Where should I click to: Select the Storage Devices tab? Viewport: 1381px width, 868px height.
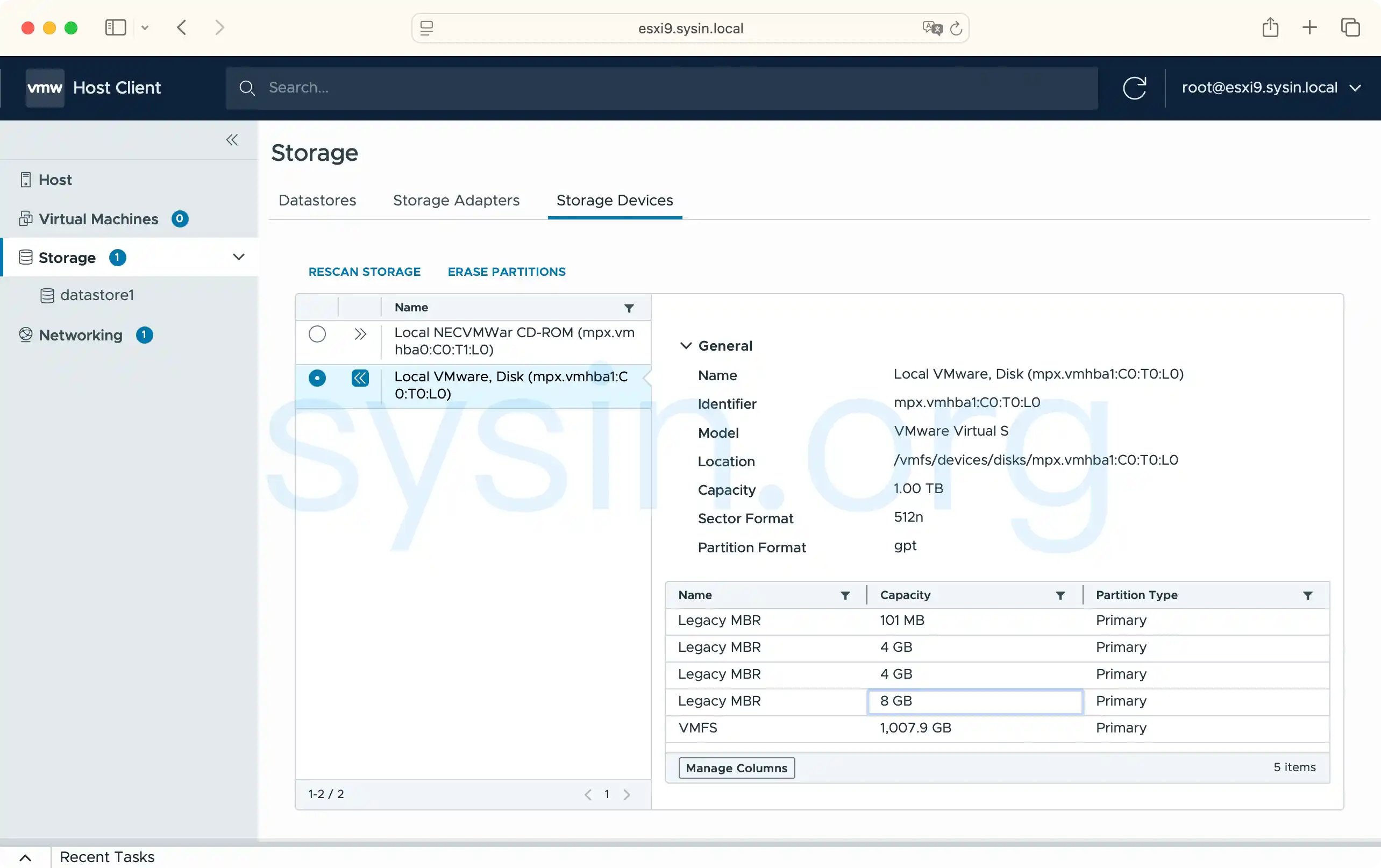(x=615, y=200)
